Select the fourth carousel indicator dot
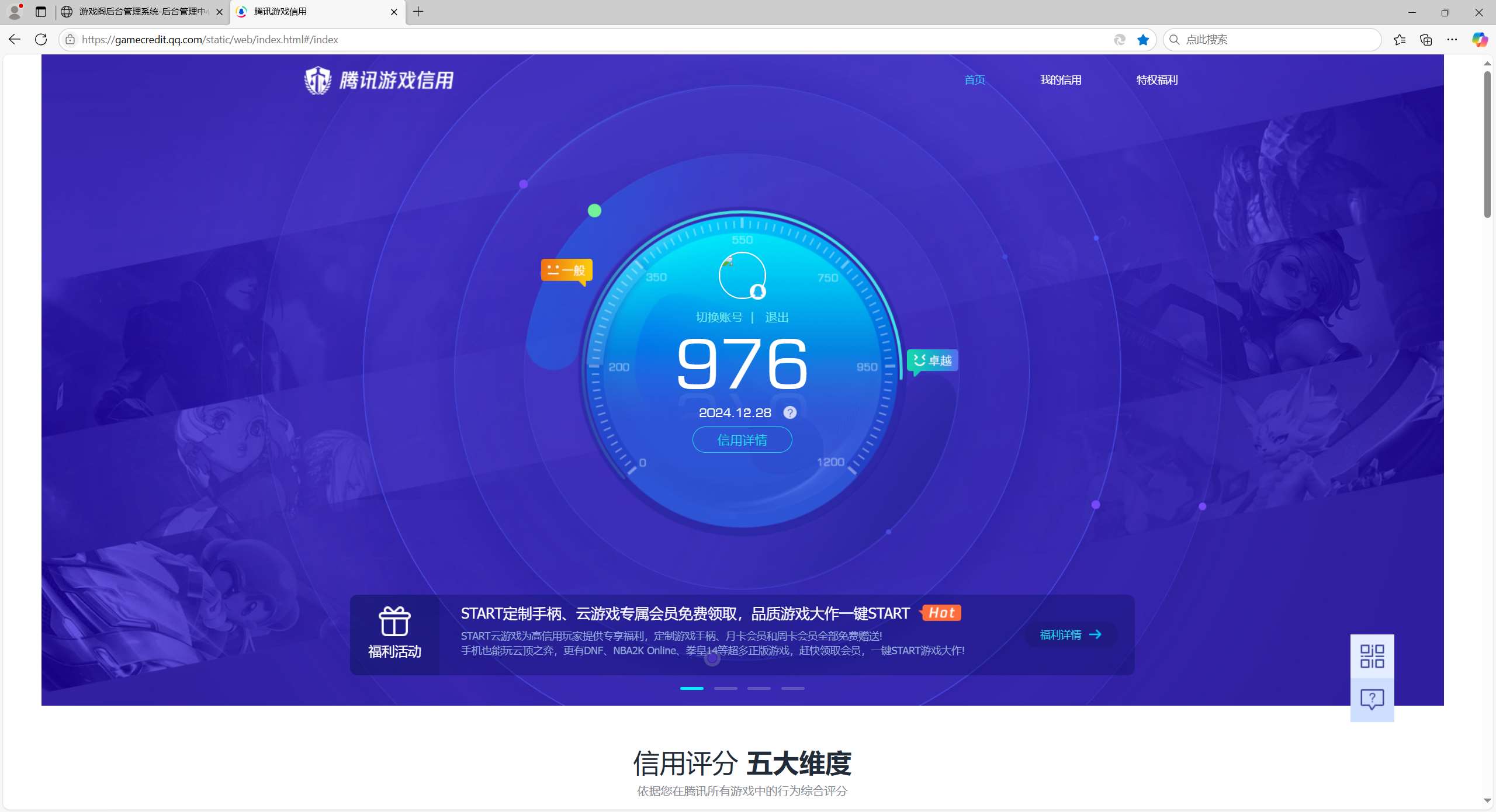Screen dimensions: 1496x812 click(x=792, y=688)
